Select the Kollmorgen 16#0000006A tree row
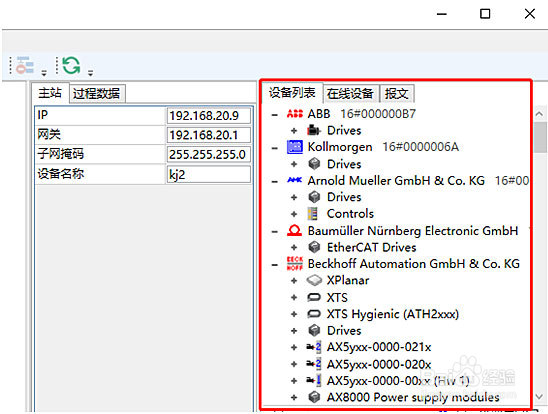This screenshot has width=548, height=414. tap(383, 147)
